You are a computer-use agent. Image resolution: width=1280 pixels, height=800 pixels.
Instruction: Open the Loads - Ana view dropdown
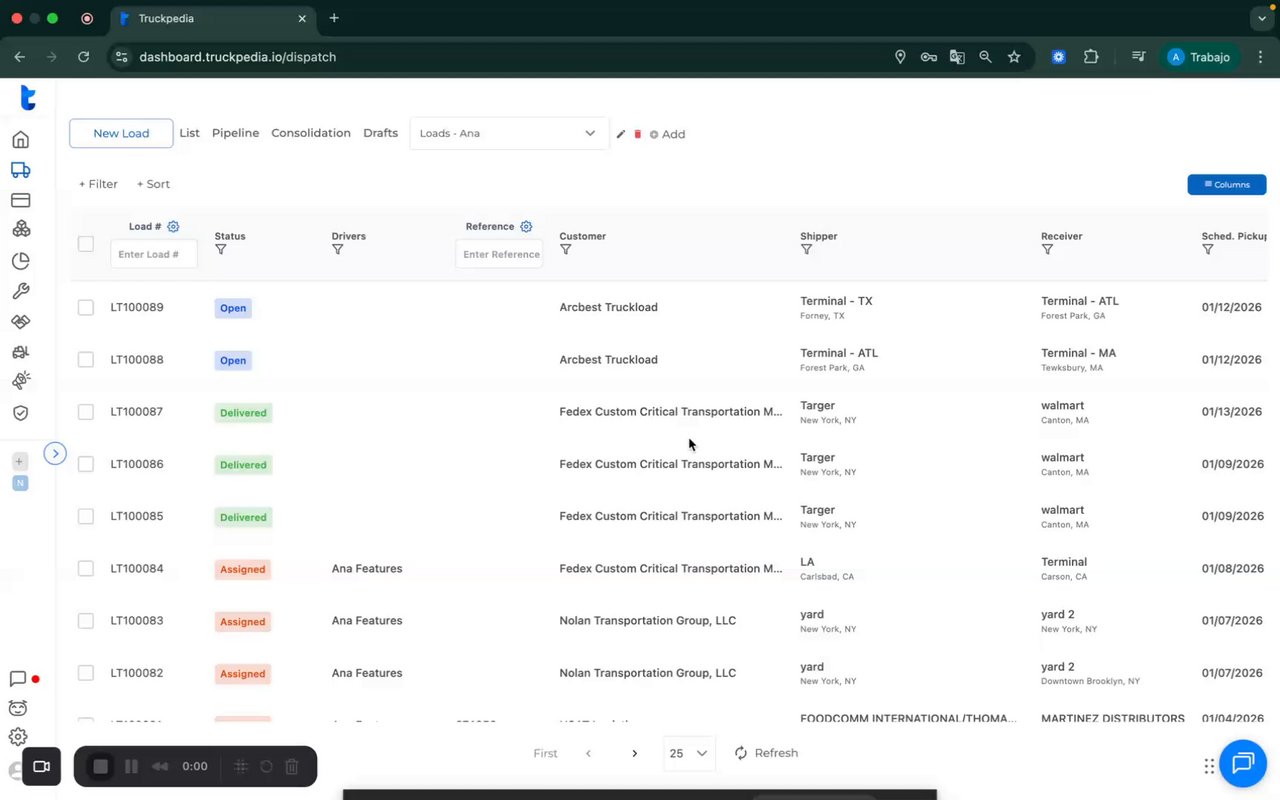click(x=509, y=134)
